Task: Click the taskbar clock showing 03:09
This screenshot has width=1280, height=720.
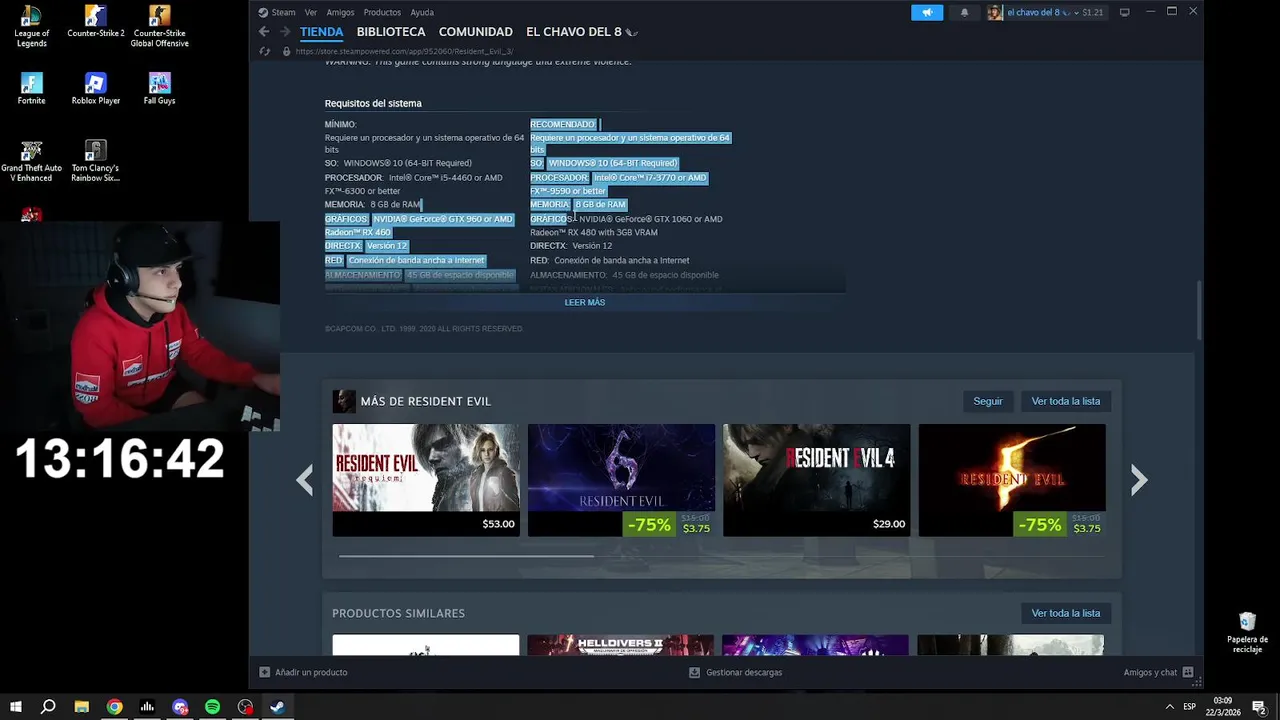Action: pos(1223,707)
